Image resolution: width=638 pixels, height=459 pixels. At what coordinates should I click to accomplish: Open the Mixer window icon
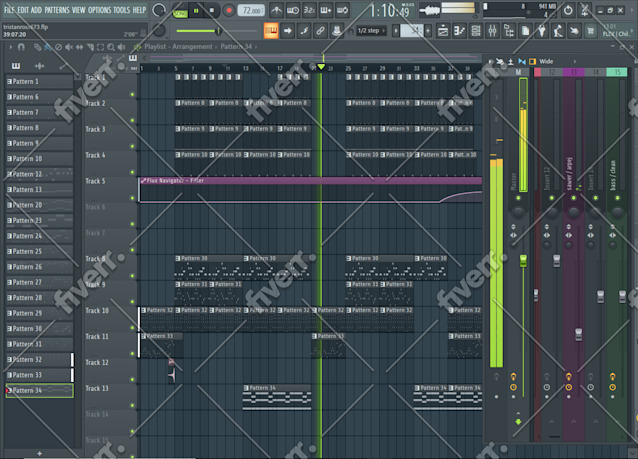[492, 31]
